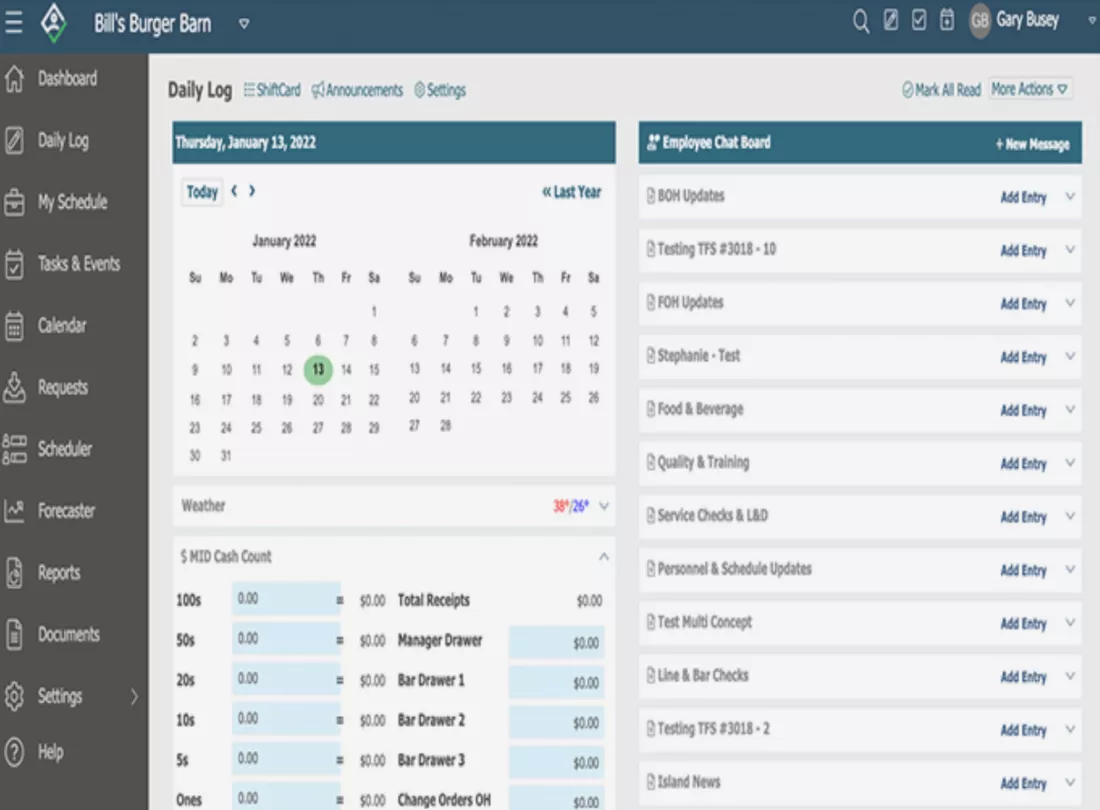
Task: Select Scheduler in the left sidebar
Action: tap(62, 449)
